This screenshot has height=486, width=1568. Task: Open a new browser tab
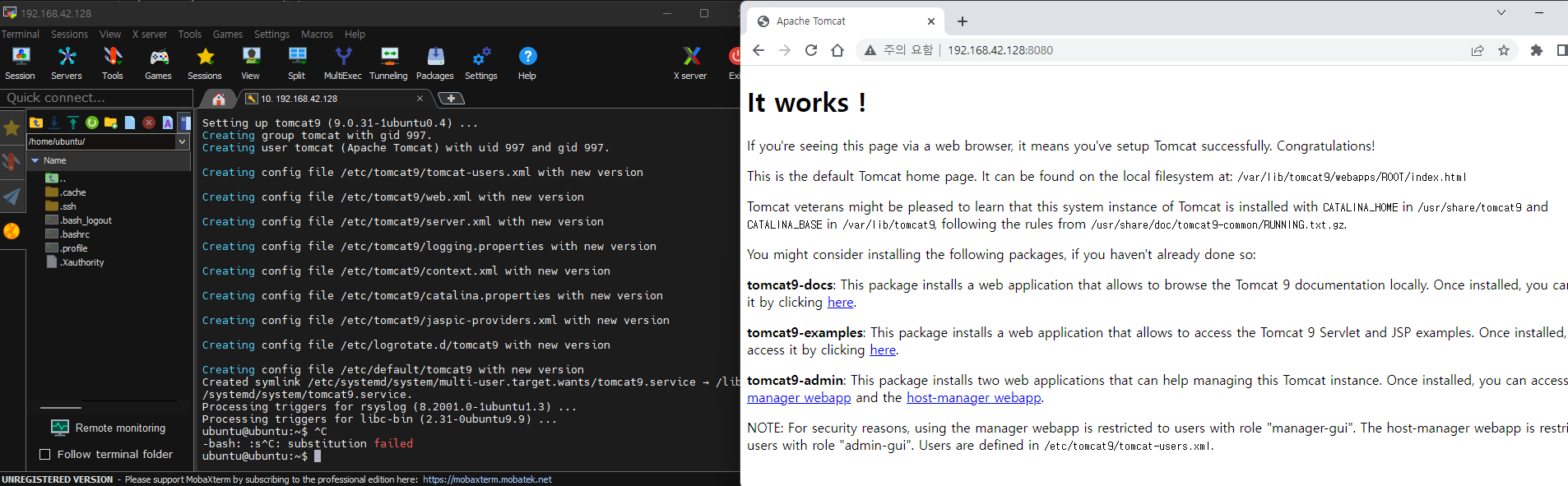(x=963, y=21)
